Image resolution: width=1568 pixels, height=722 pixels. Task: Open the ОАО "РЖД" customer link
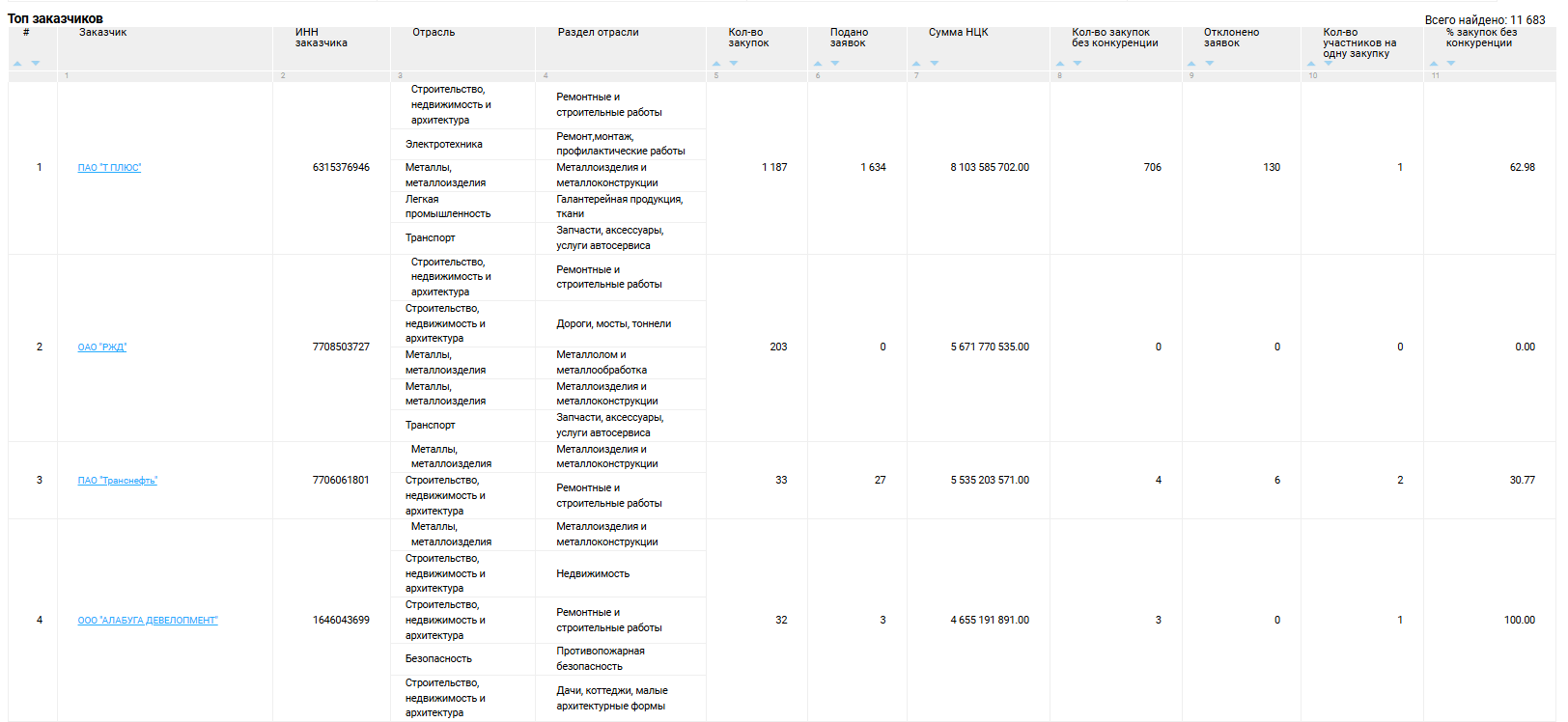pyautogui.click(x=102, y=347)
